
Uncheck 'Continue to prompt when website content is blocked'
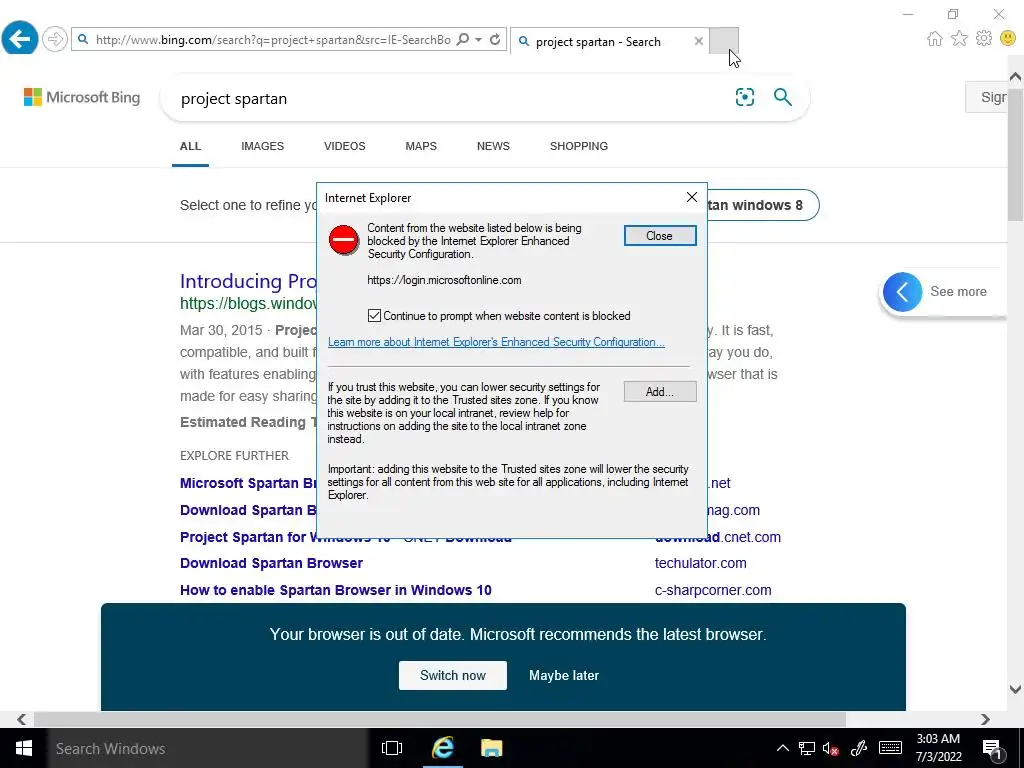tap(374, 316)
